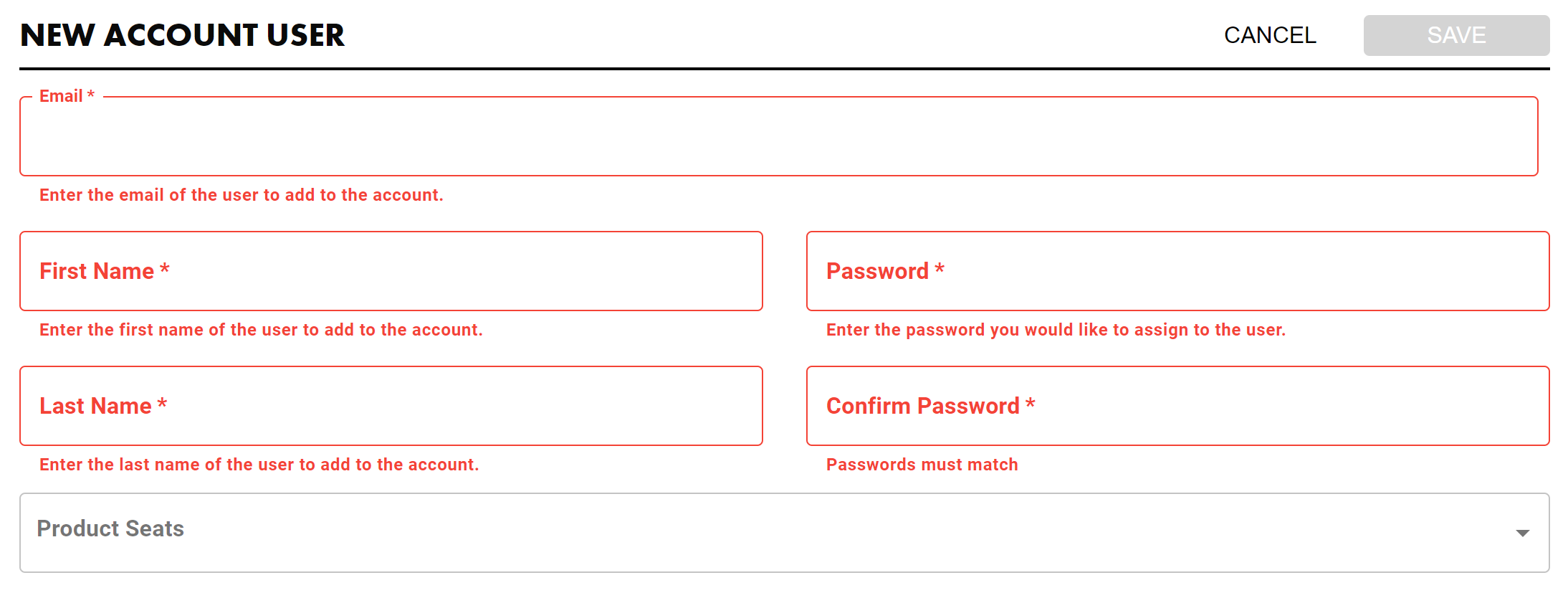Click the email helper text below field

tap(241, 195)
